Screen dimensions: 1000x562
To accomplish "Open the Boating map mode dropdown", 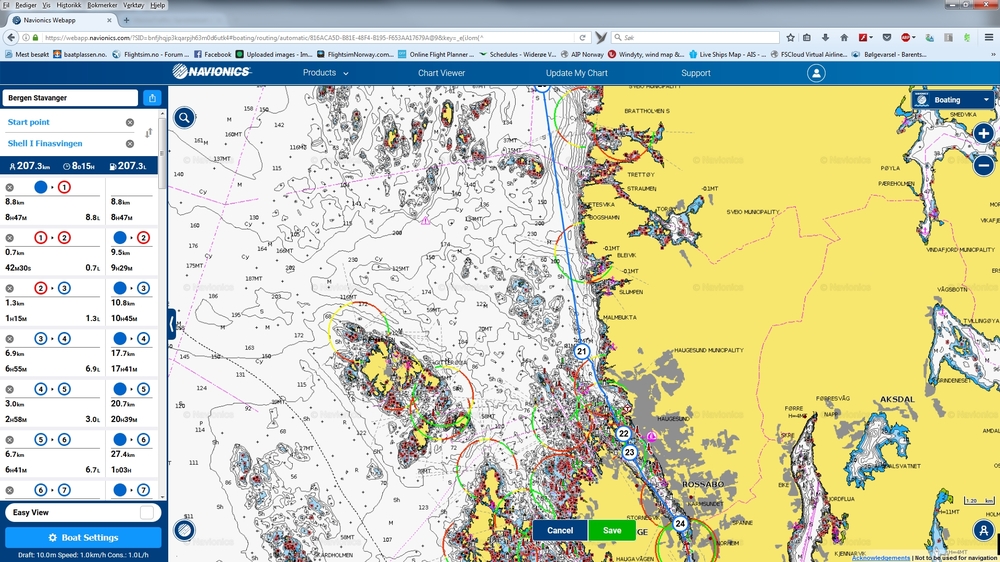I will coord(952,100).
